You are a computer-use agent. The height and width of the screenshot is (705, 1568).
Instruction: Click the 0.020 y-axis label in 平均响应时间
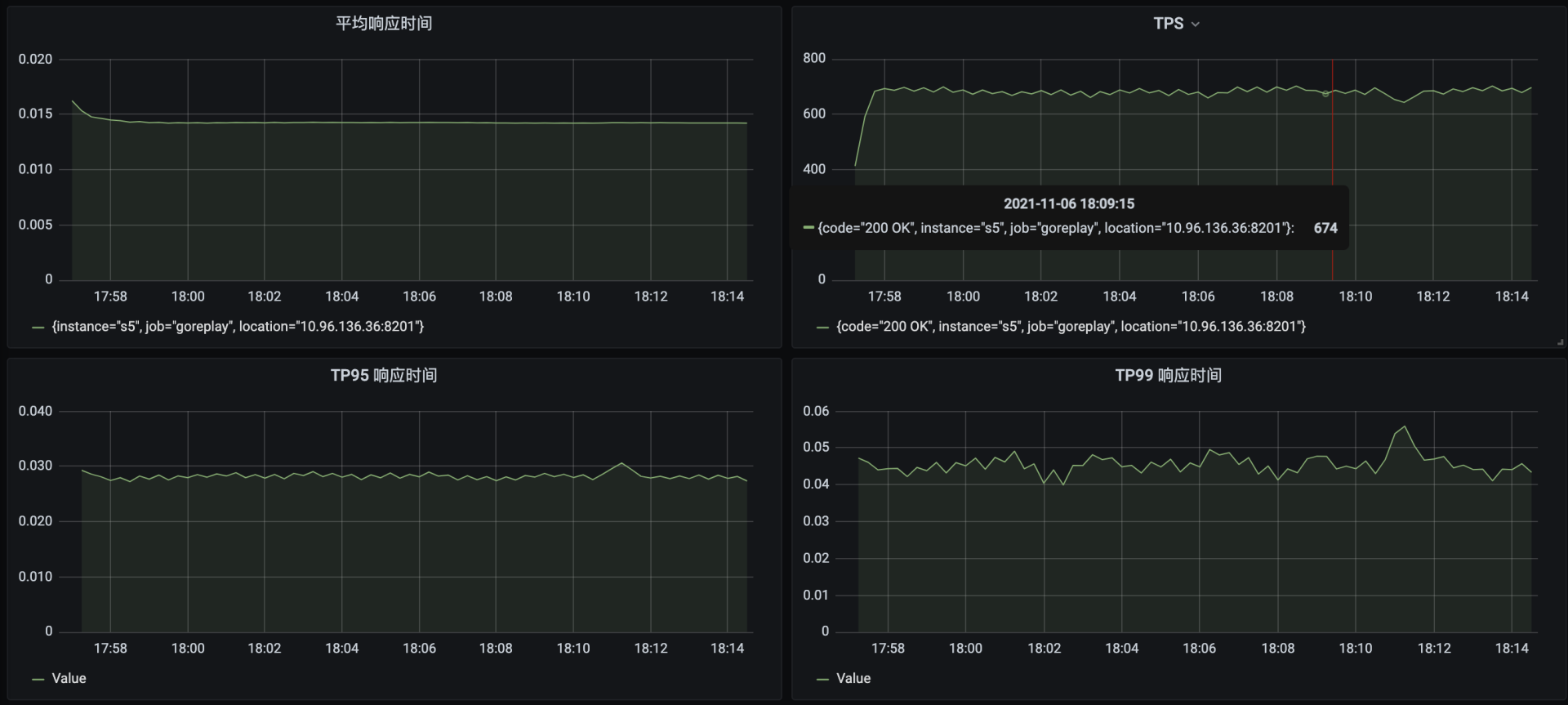click(35, 59)
